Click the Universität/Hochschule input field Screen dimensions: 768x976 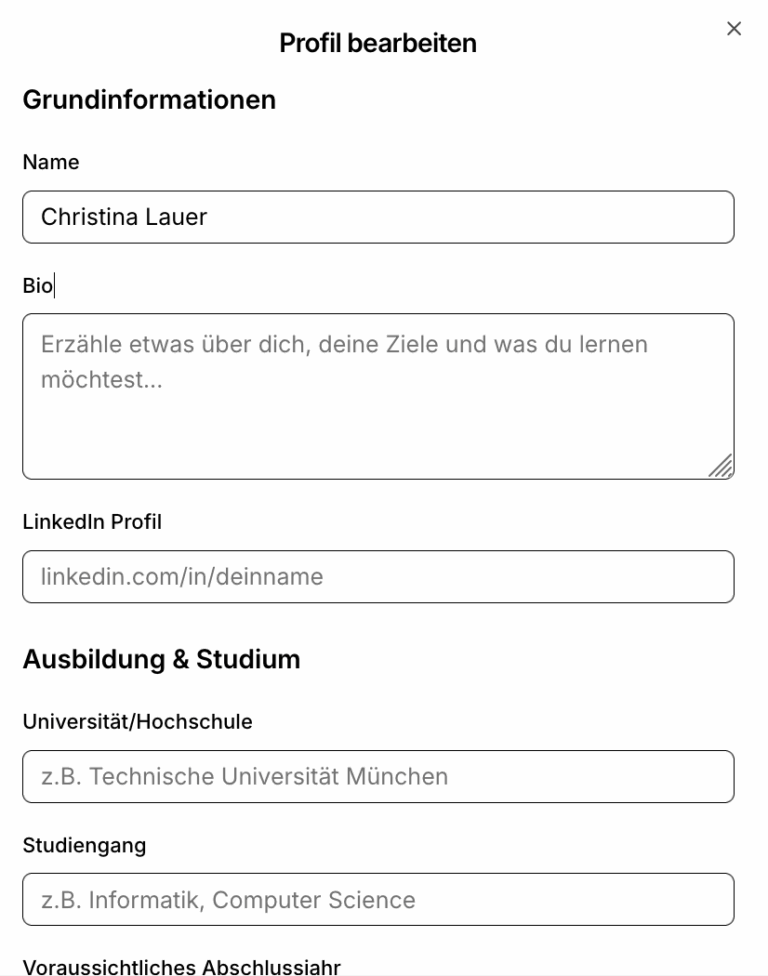380,775
